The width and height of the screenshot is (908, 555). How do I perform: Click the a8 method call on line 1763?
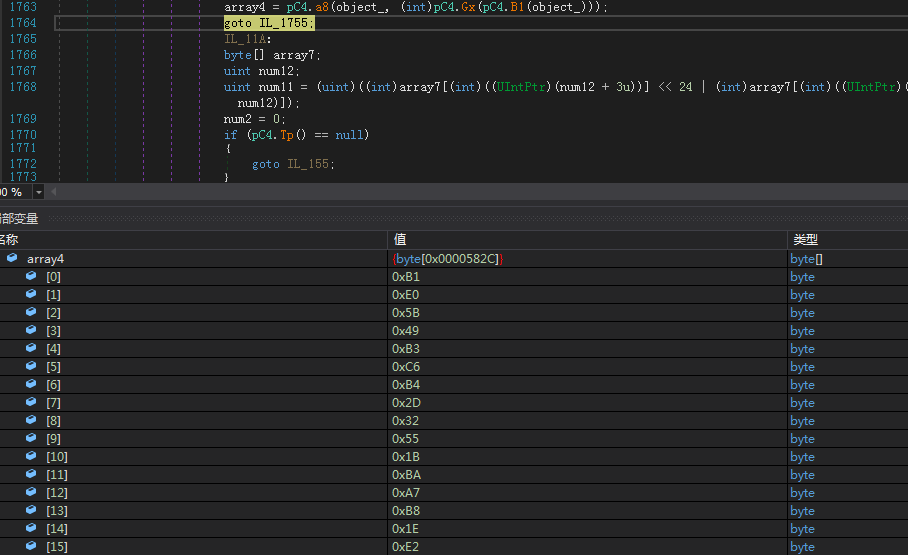321,7
